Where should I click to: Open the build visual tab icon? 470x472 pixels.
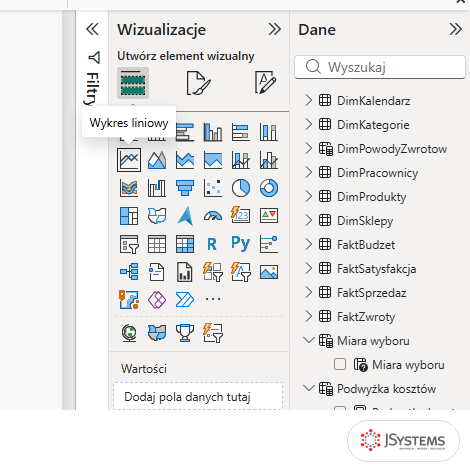(x=133, y=83)
